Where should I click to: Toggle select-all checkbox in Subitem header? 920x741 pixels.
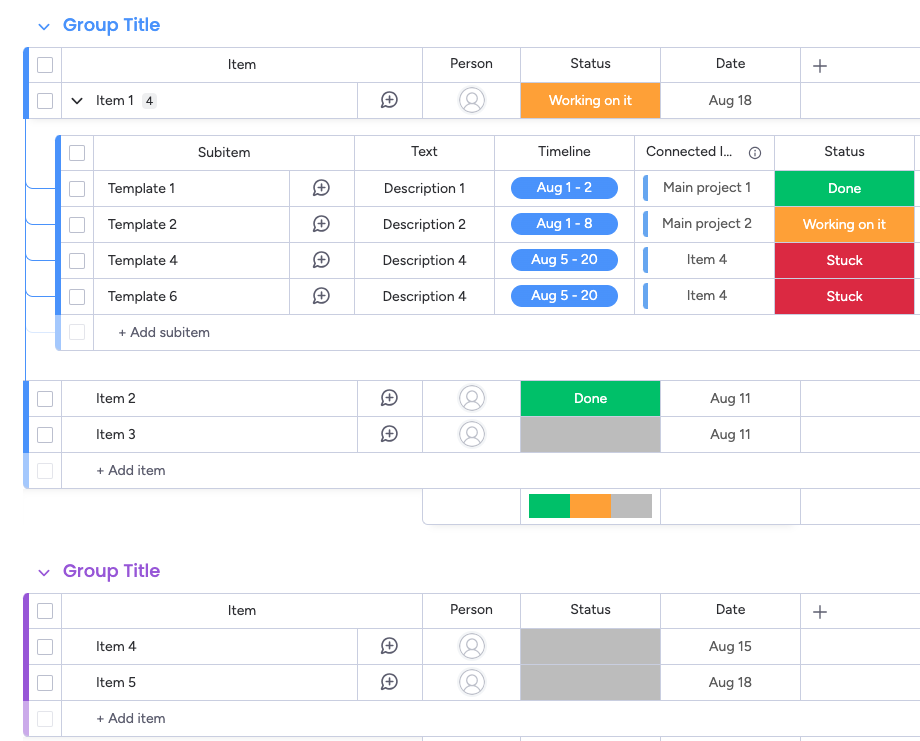77,153
